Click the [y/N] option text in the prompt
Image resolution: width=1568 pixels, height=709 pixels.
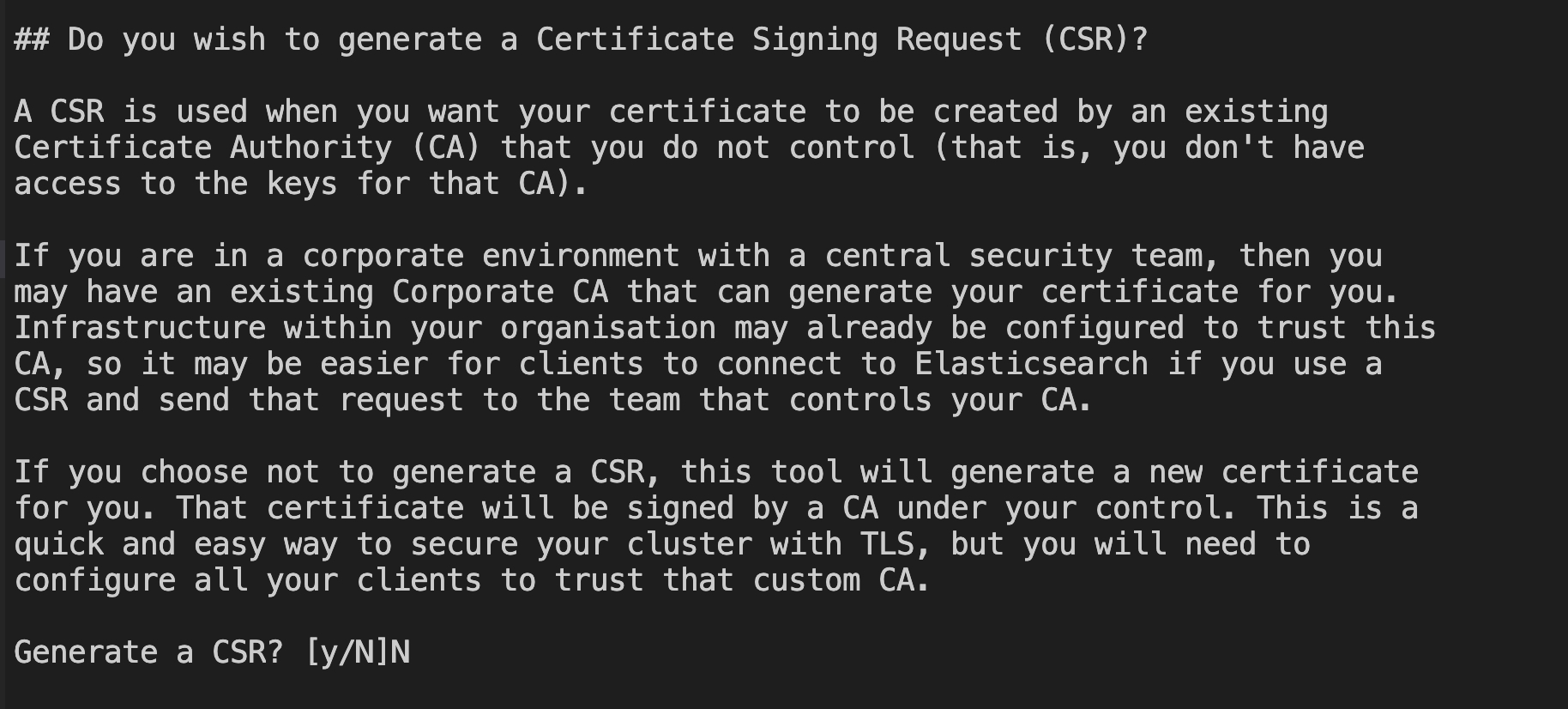coord(347,652)
